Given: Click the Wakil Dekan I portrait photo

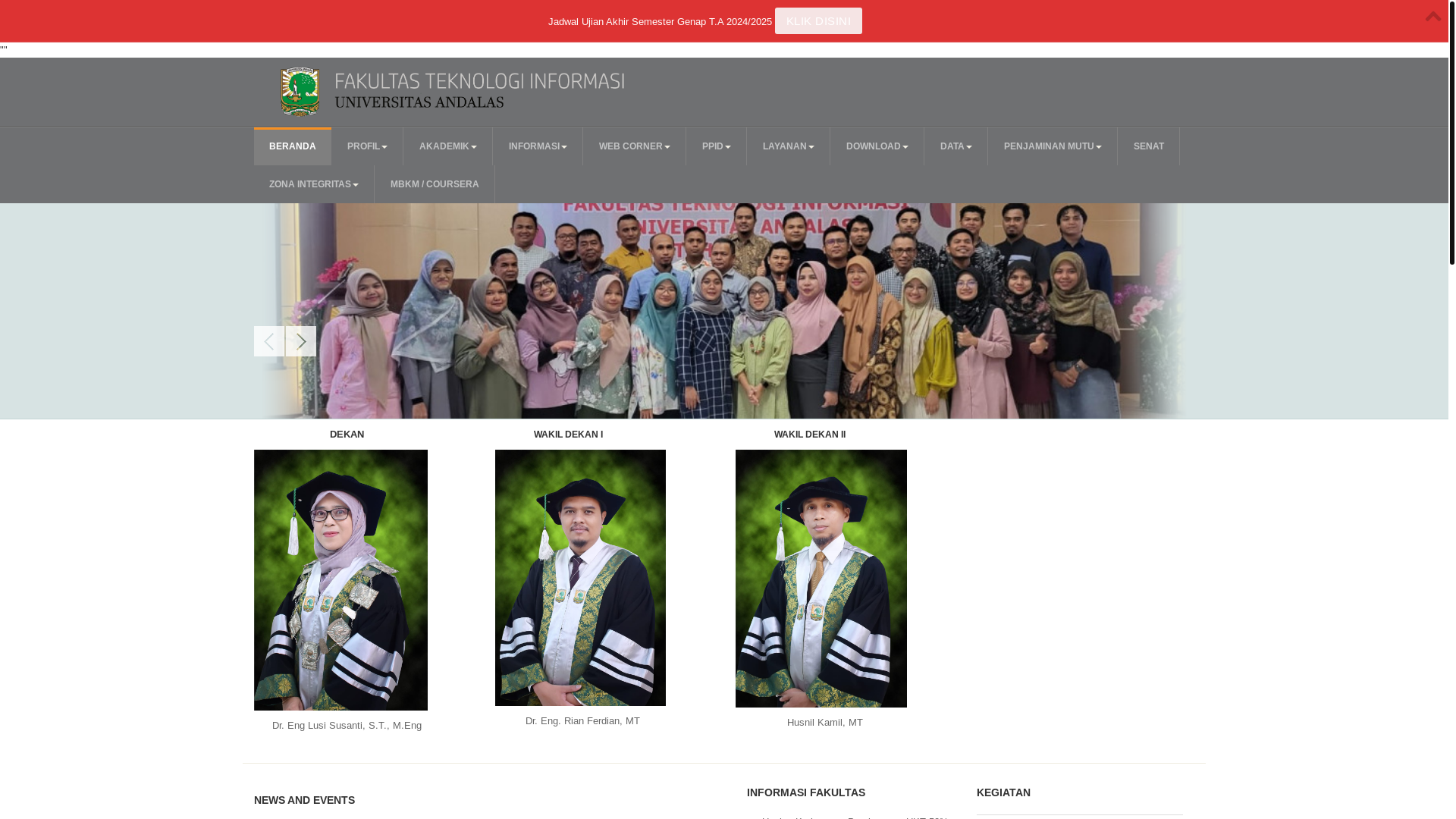Looking at the screenshot, I should point(580,578).
